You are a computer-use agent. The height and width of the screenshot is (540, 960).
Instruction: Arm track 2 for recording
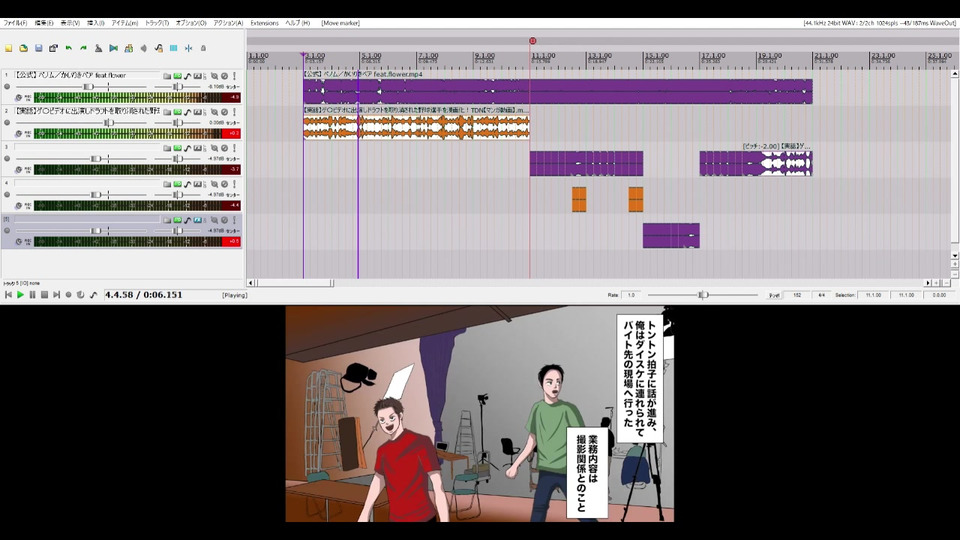click(7, 122)
